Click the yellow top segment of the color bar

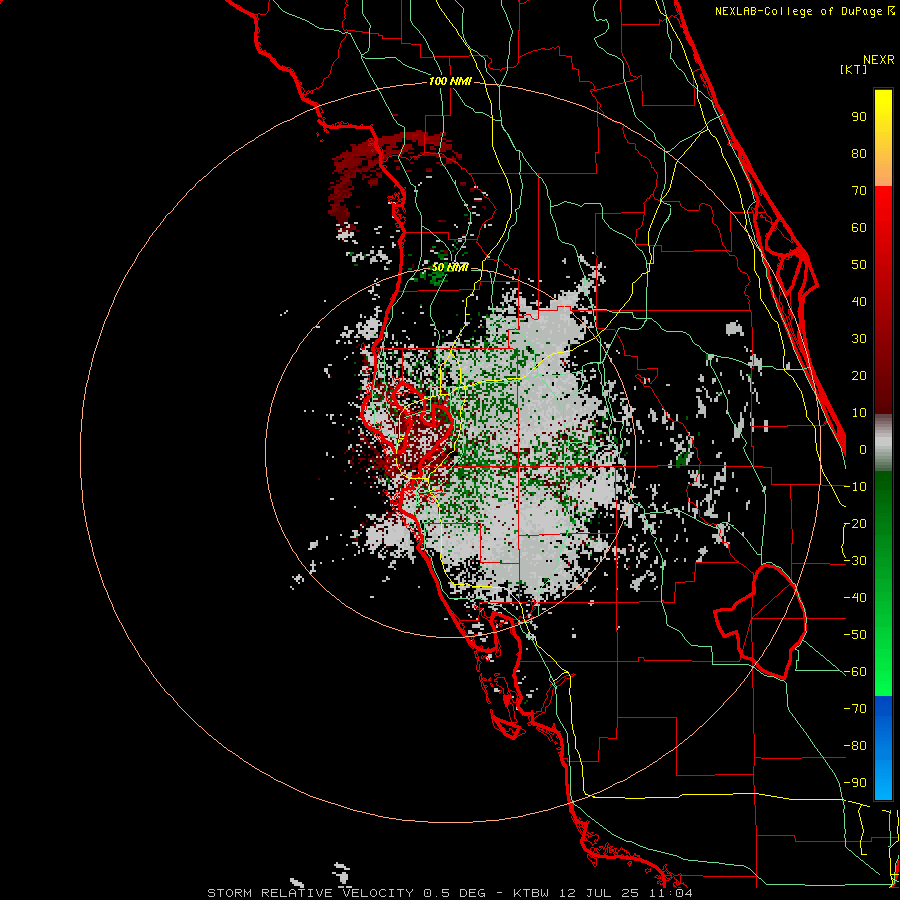click(x=883, y=137)
